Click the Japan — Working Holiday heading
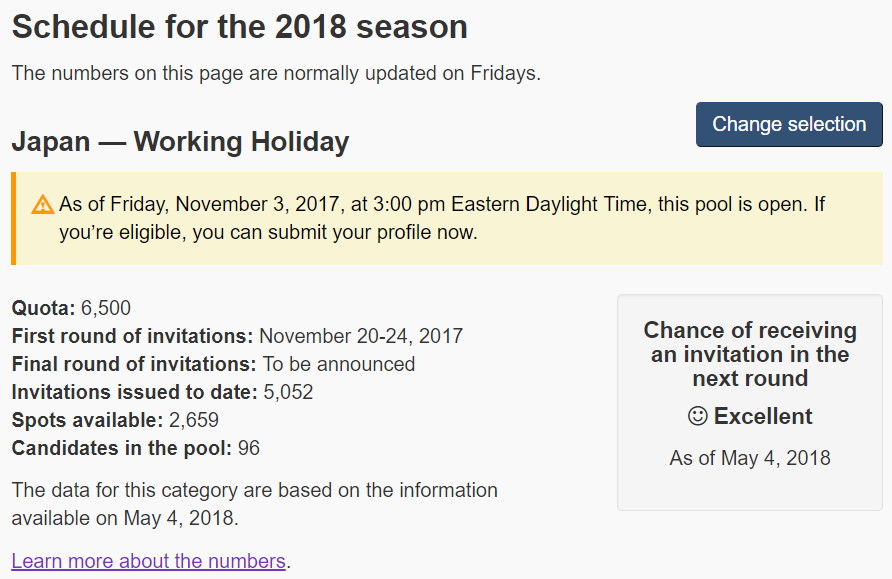This screenshot has height=579, width=892. (180, 142)
